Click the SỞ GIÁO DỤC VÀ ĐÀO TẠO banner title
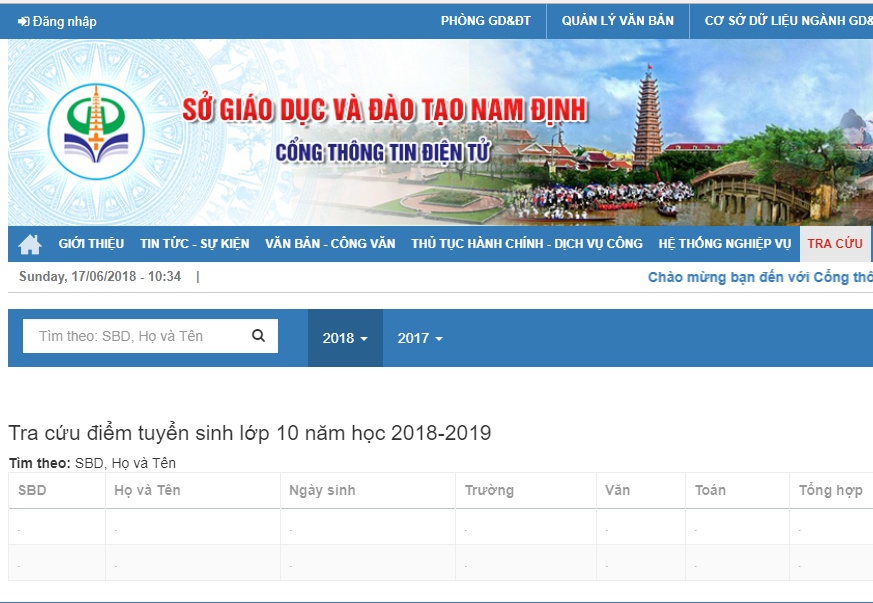This screenshot has width=873, height=603. click(385, 109)
